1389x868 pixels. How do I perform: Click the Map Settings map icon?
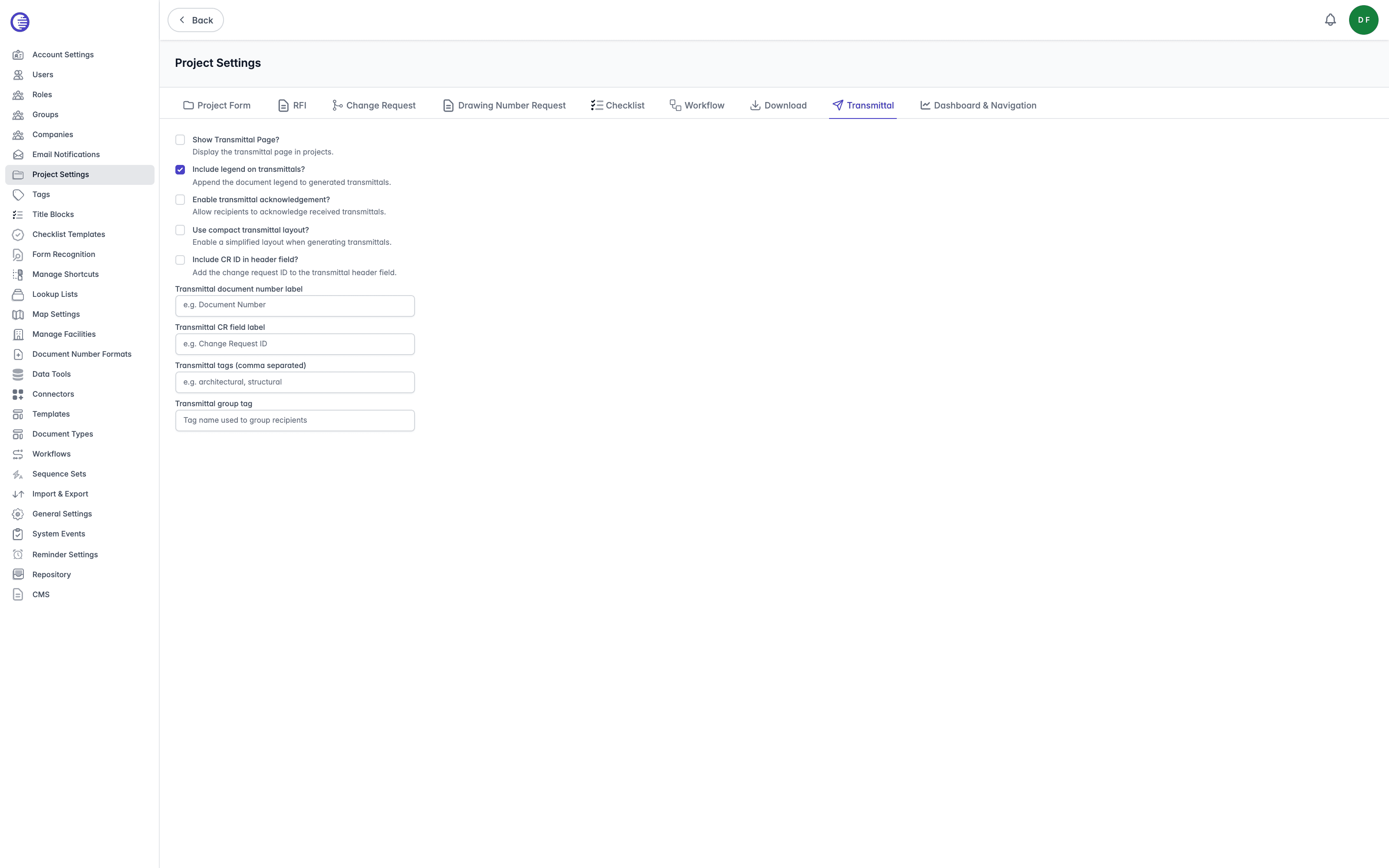[x=18, y=314]
